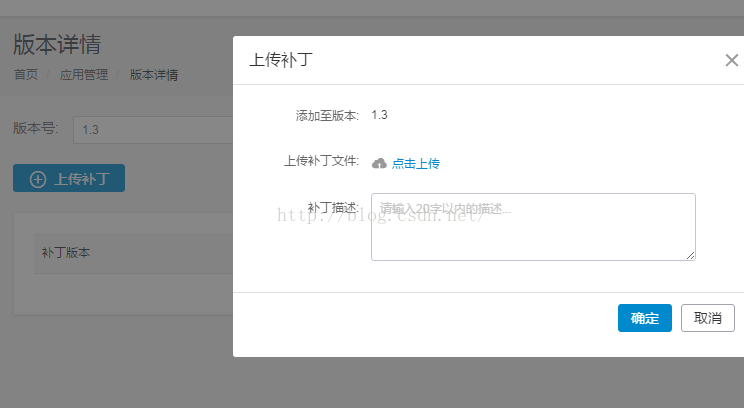
Task: Click 版本详情 breadcrumb item
Action: (x=154, y=74)
